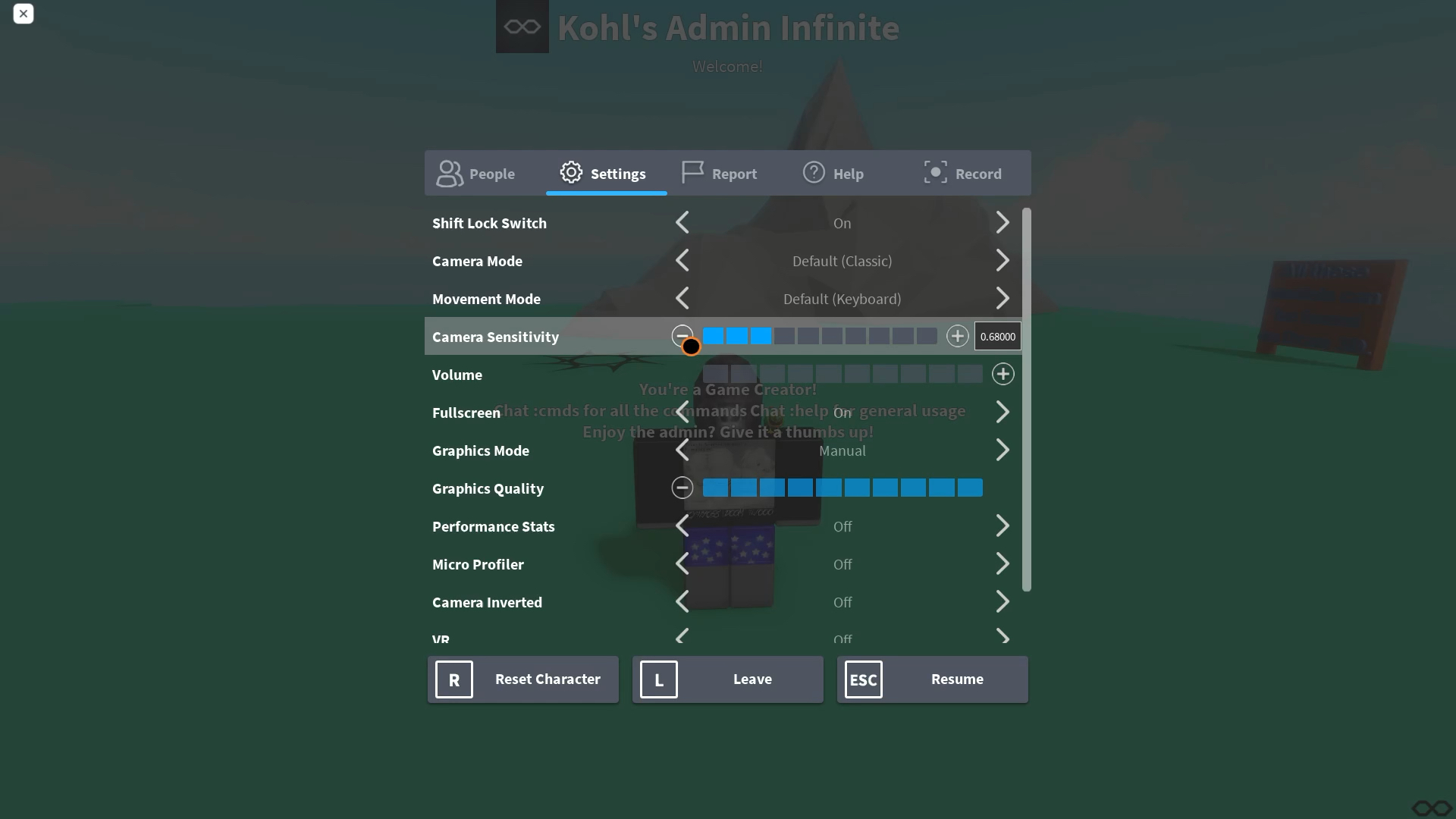Screen dimensions: 1456x819
Task: Switch to the Settings tab
Action: point(607,173)
